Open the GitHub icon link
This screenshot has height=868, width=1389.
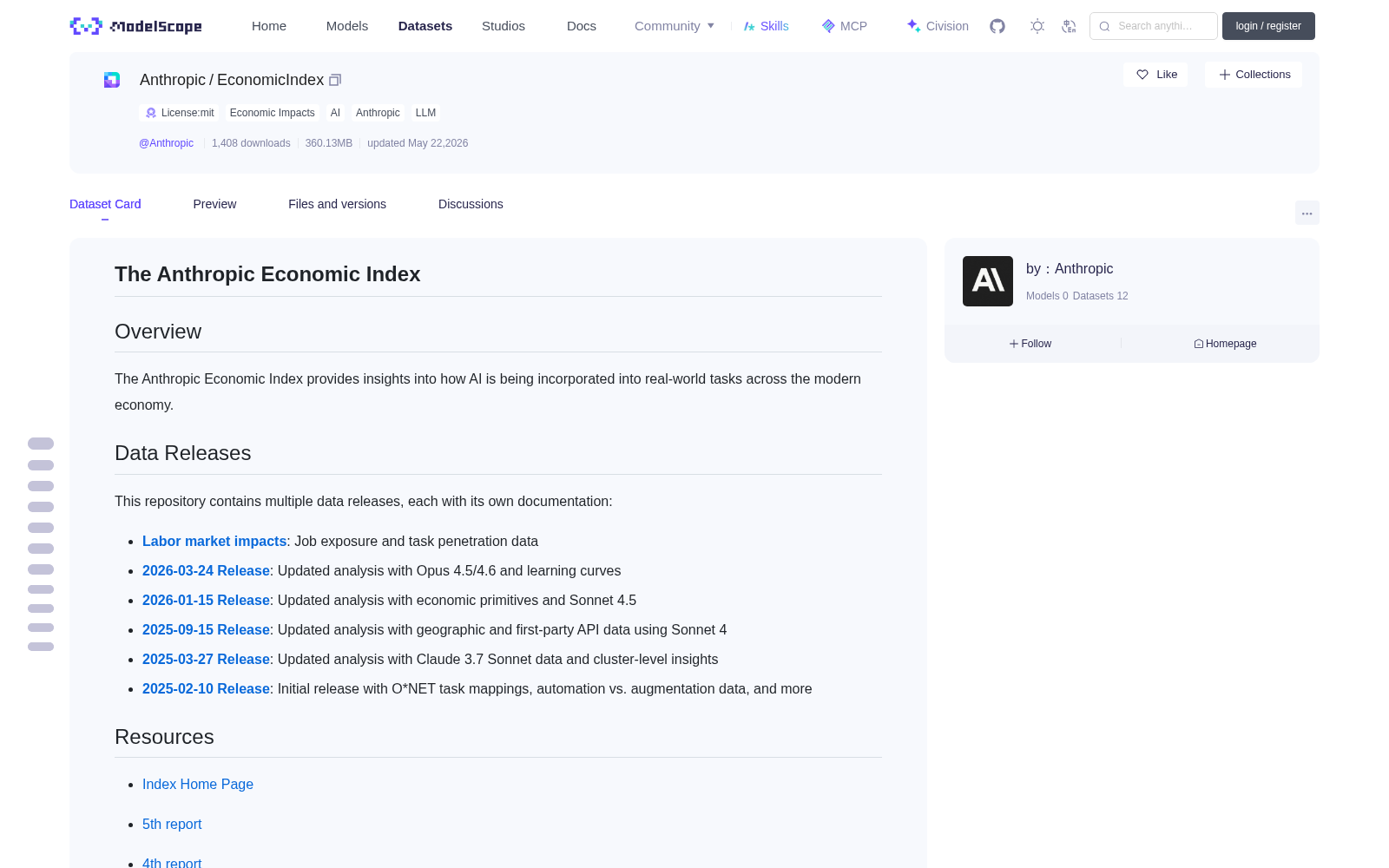997,26
